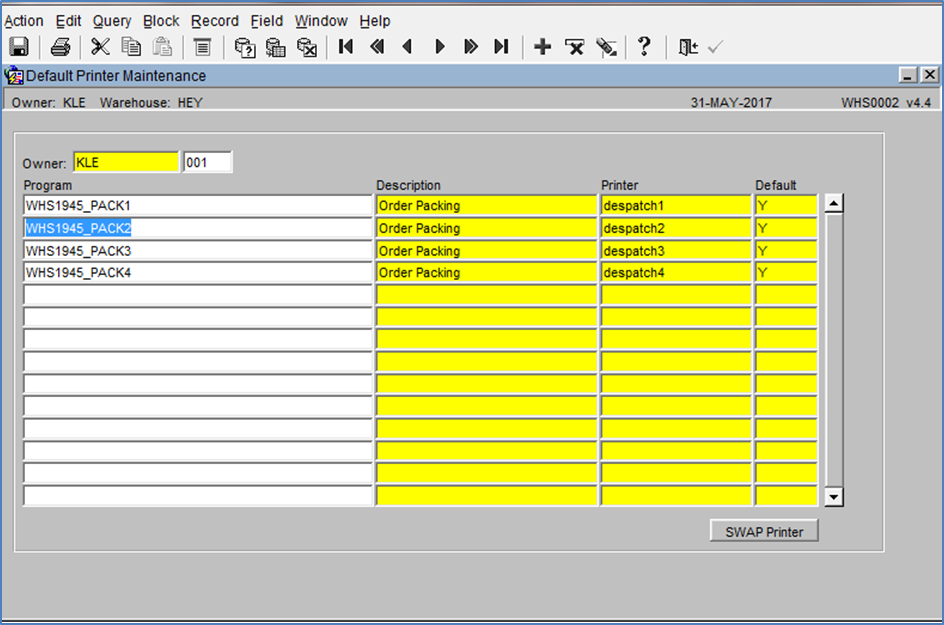Click the despatch1 printer field
Screen dimensions: 944x625
click(675, 205)
